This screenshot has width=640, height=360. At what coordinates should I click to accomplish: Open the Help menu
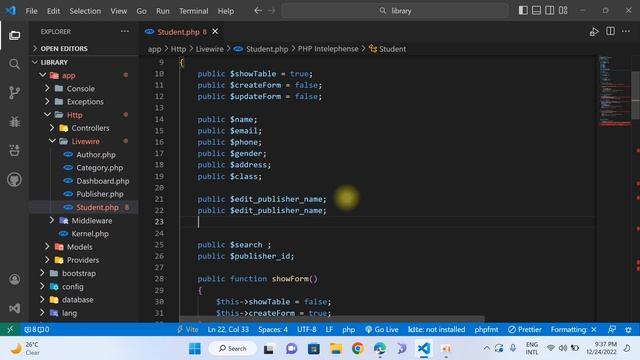tap(226, 11)
